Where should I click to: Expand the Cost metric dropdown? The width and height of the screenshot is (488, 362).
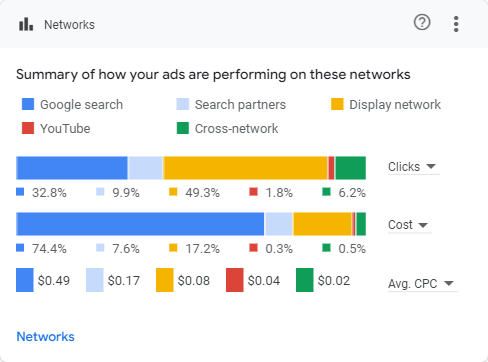[409, 225]
